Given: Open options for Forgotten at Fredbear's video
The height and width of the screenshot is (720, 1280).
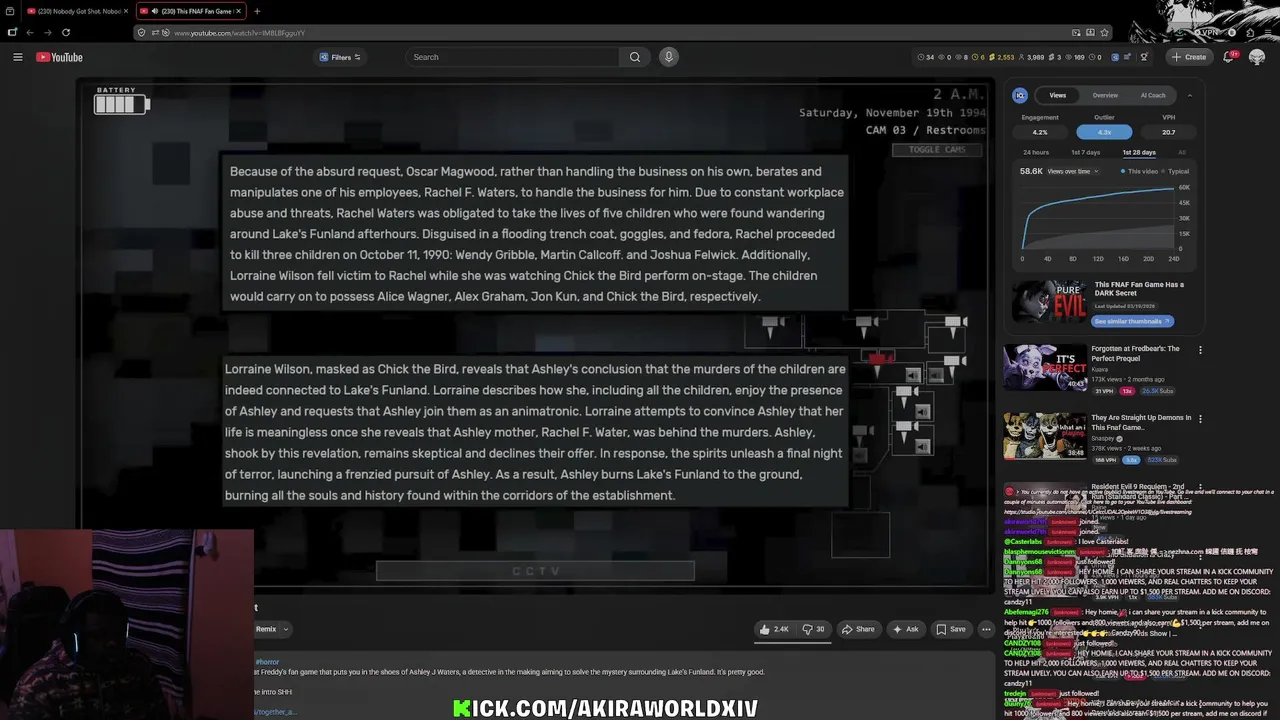Looking at the screenshot, I should pos(1200,350).
